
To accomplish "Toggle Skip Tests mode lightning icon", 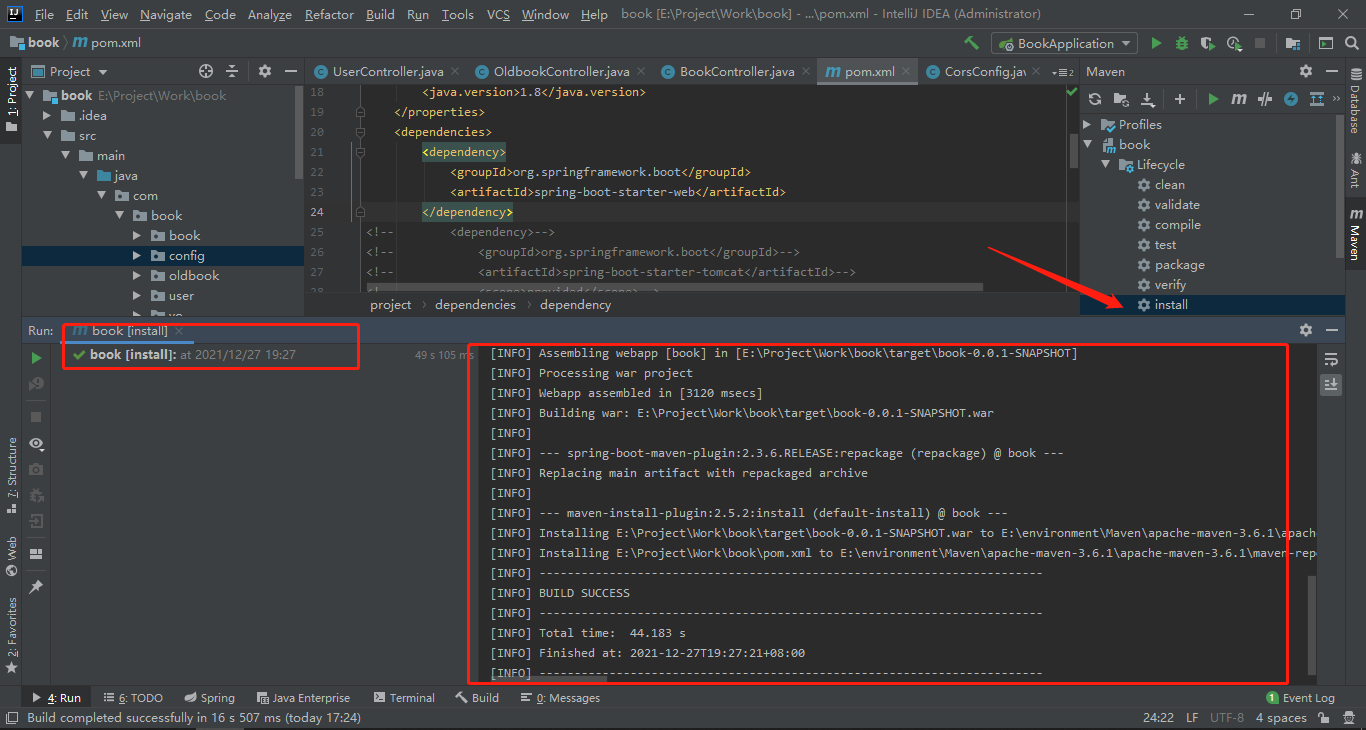I will [x=1291, y=99].
